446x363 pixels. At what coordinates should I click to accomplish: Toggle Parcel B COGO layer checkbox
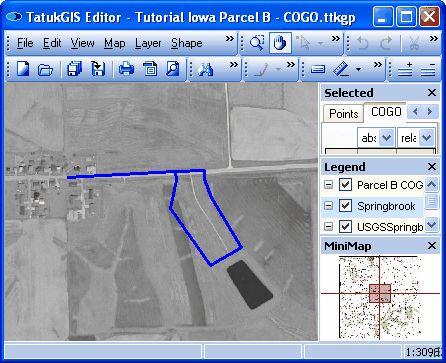345,184
